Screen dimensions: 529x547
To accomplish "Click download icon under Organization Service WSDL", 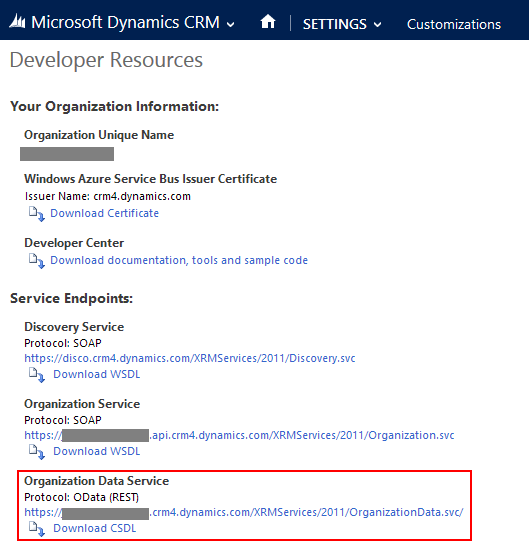I will [37, 452].
